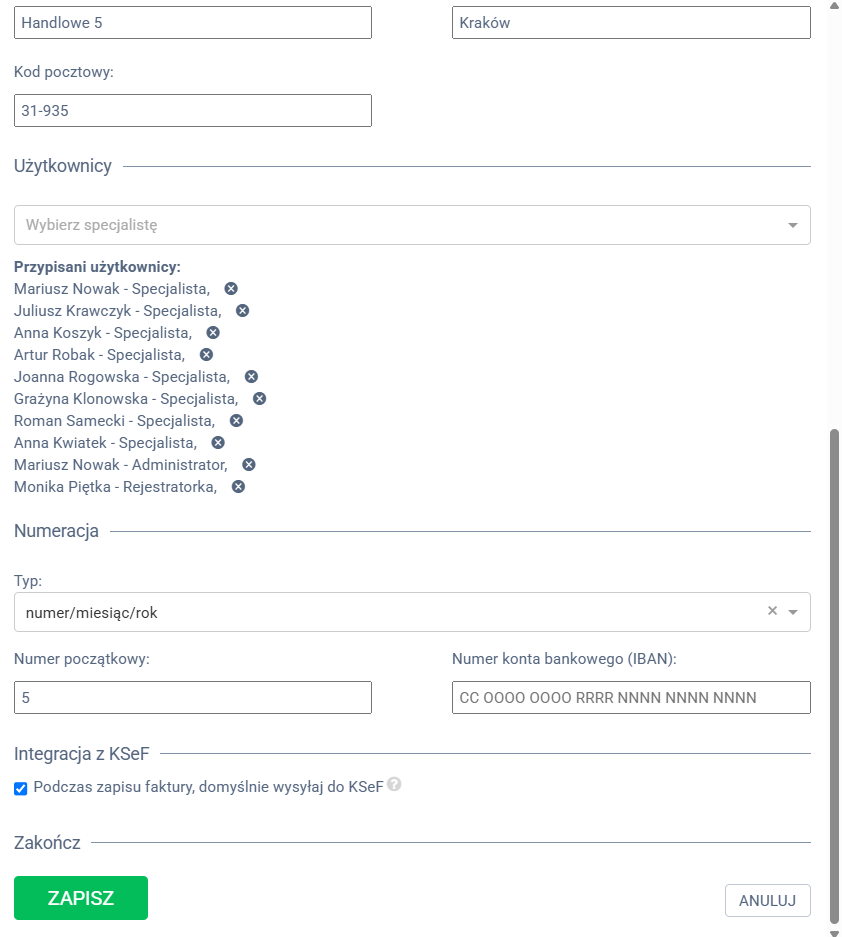842x937 pixels.
Task: Remove Mariusz Nowak Specjalista from assigned users
Action: pyautogui.click(x=231, y=289)
